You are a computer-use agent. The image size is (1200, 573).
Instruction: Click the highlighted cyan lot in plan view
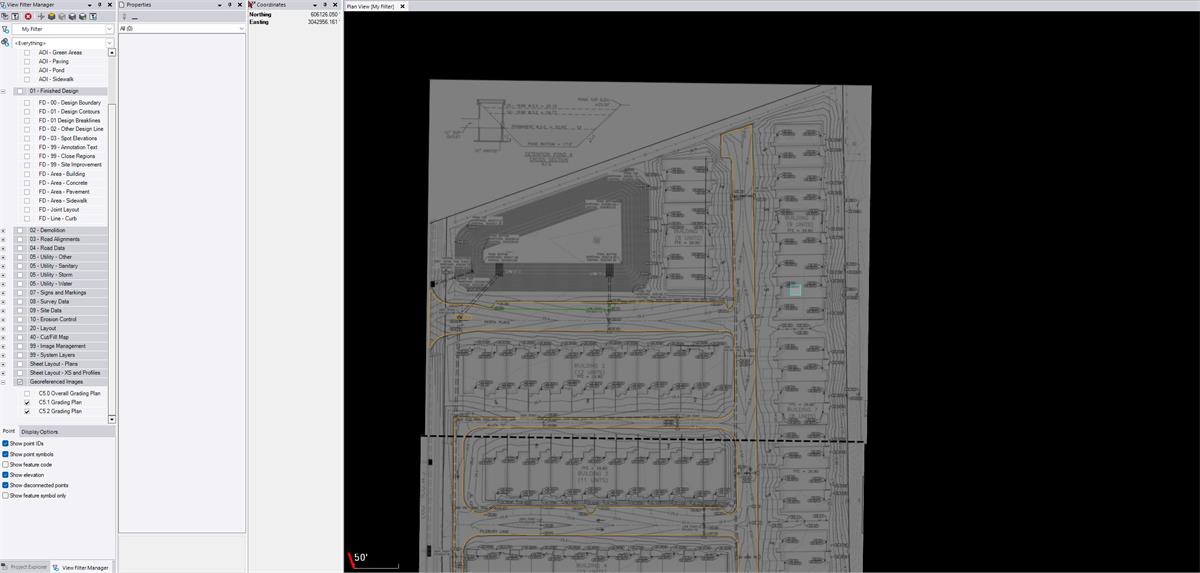click(x=795, y=289)
